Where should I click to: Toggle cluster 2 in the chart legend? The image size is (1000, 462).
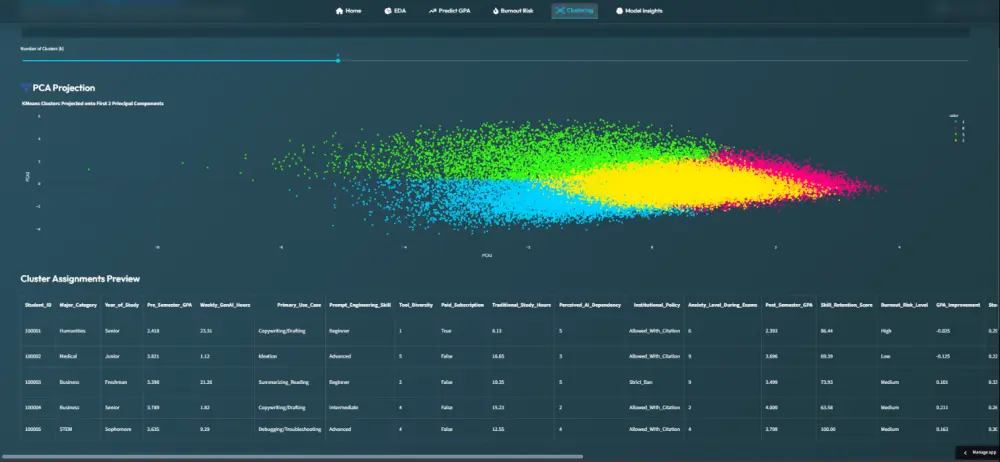(958, 140)
